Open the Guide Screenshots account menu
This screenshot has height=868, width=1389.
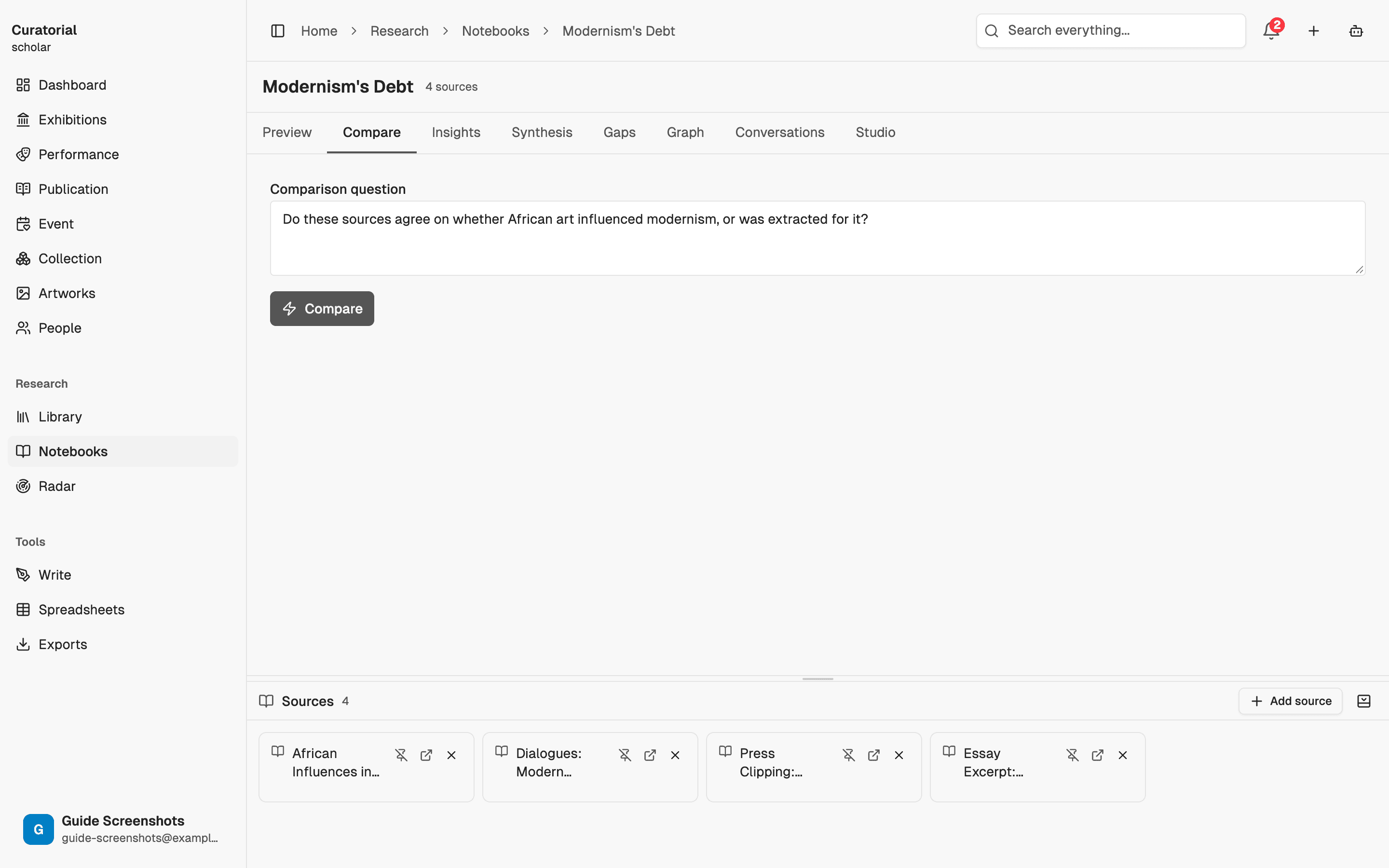[123, 829]
